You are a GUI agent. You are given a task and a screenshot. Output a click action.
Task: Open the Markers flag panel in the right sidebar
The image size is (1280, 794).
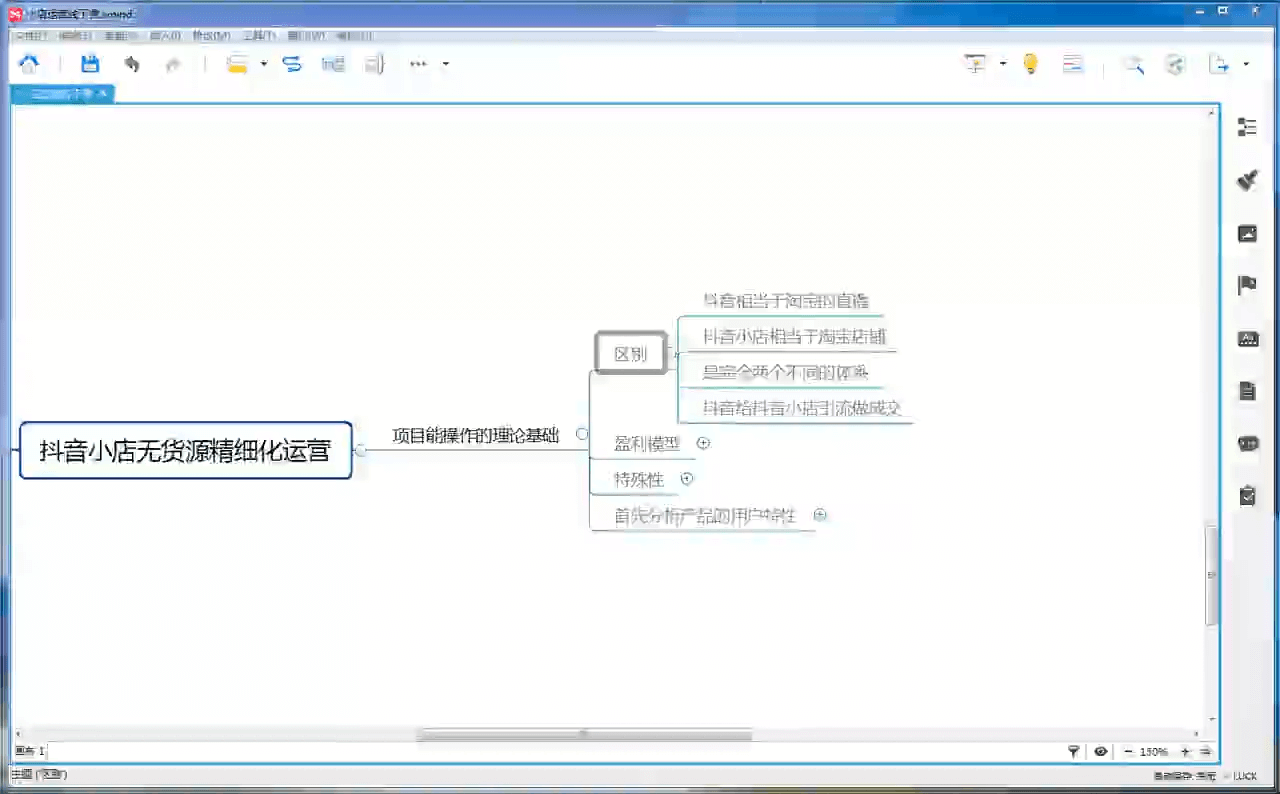coord(1247,285)
